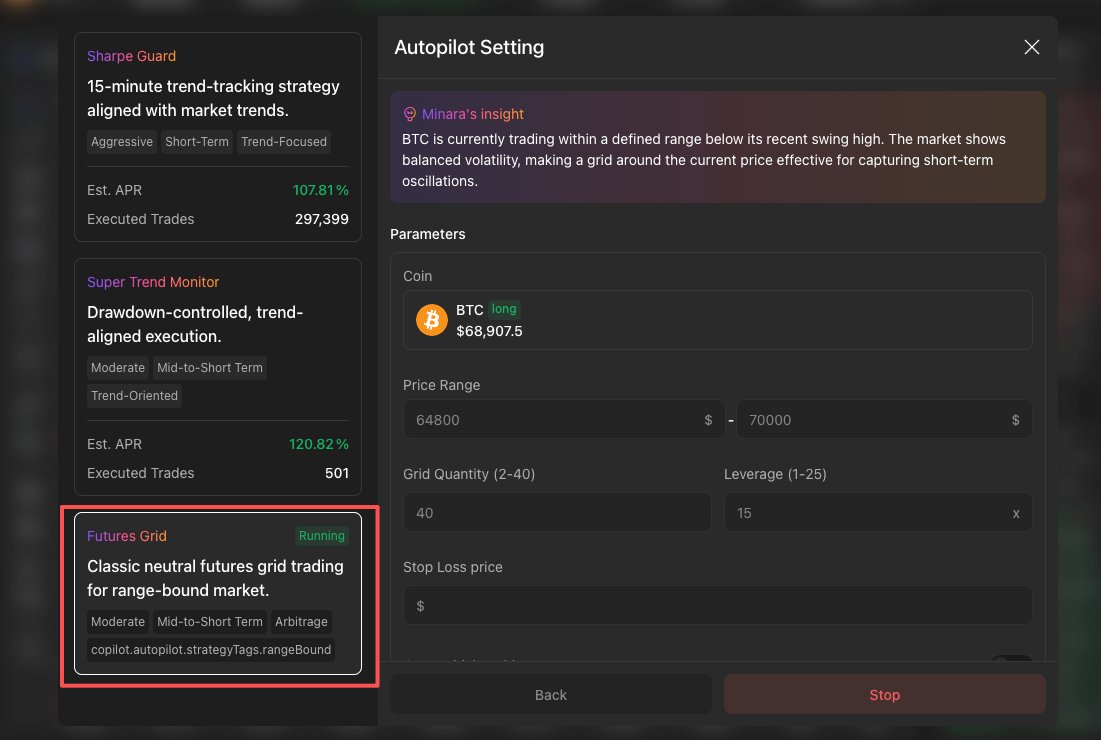Click the Stop Loss price input

(718, 605)
